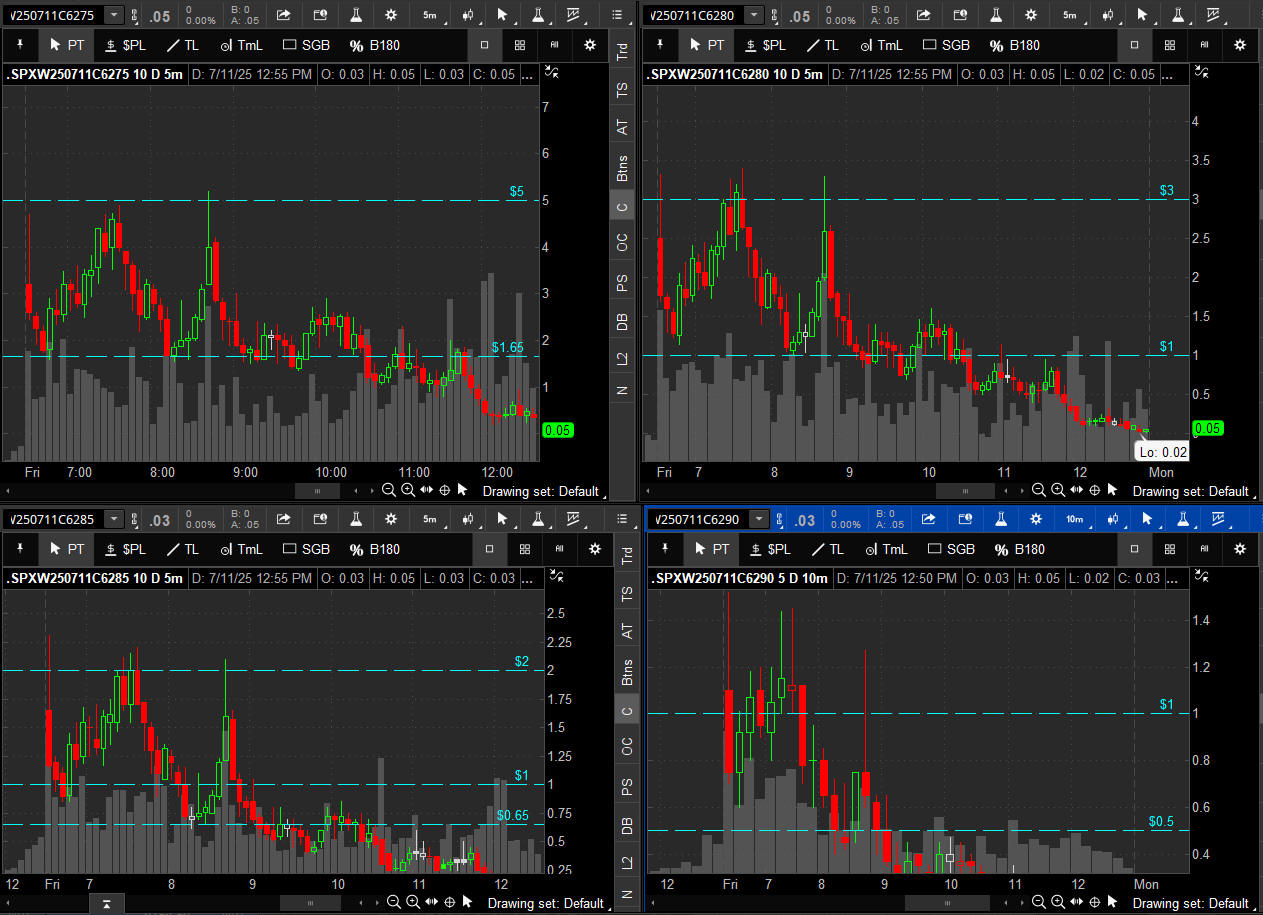Toggle the four-square grid view on C6290 toolbar

[1169, 549]
